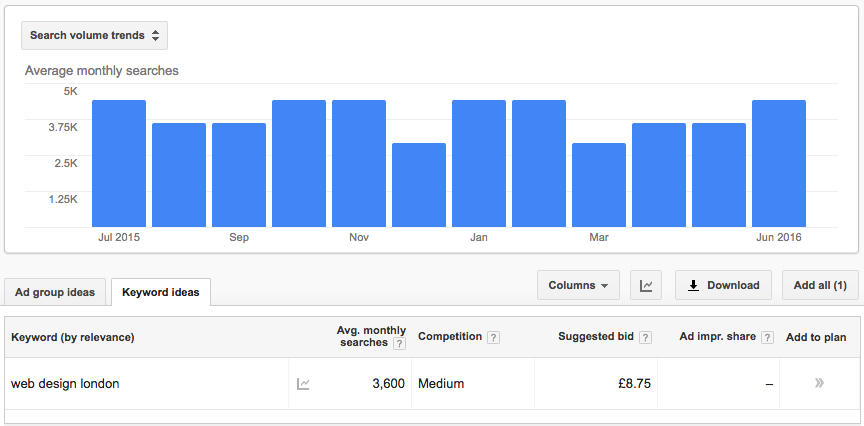Click the web design london keyword
Image resolution: width=864 pixels, height=426 pixels.
tap(65, 384)
